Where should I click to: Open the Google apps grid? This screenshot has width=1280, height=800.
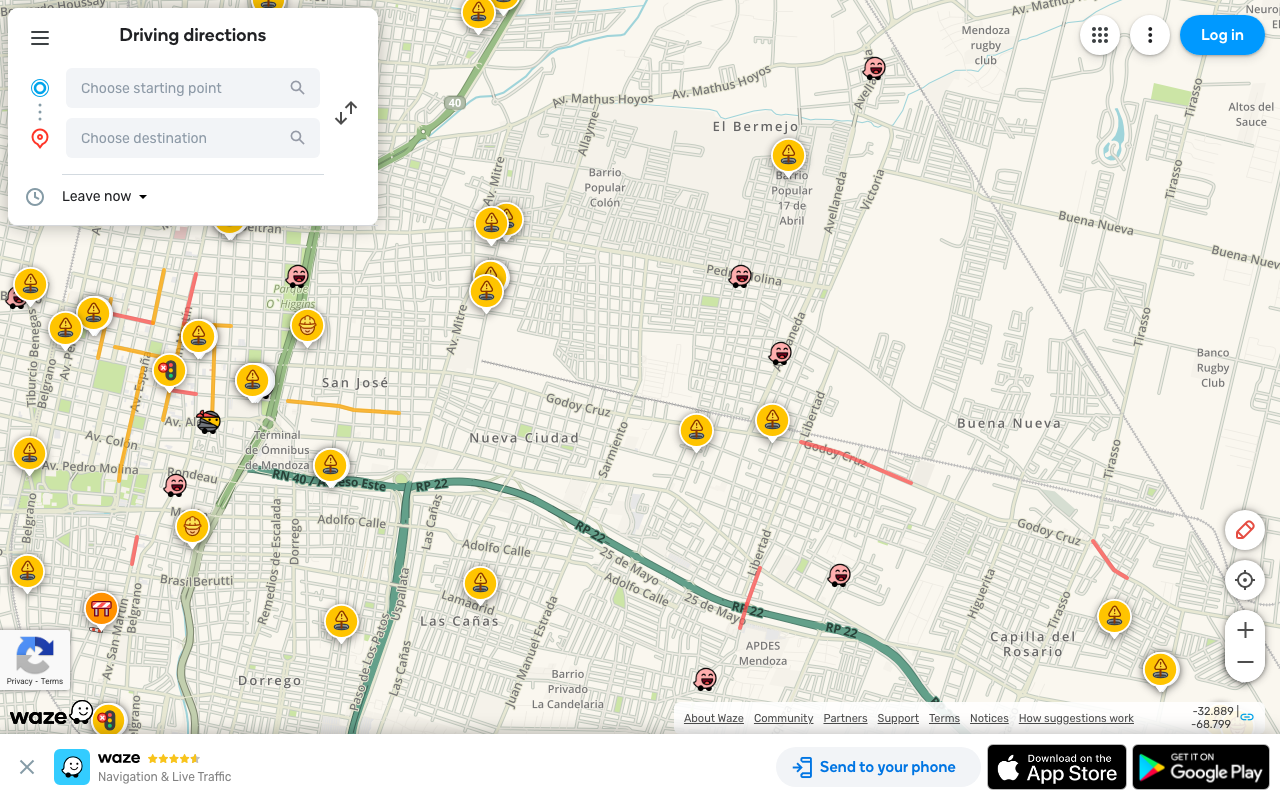pos(1100,35)
